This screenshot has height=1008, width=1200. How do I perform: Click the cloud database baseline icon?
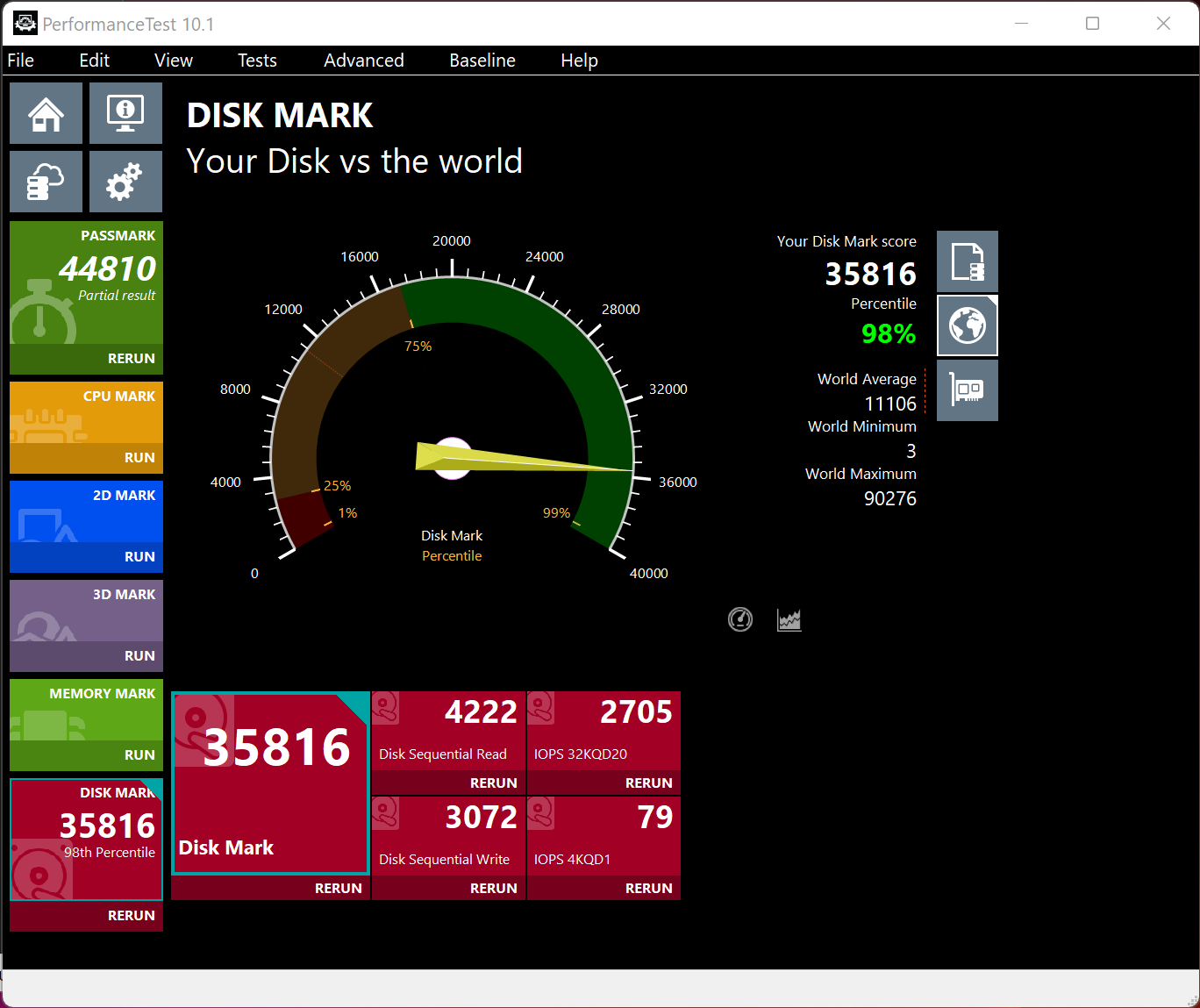(46, 182)
